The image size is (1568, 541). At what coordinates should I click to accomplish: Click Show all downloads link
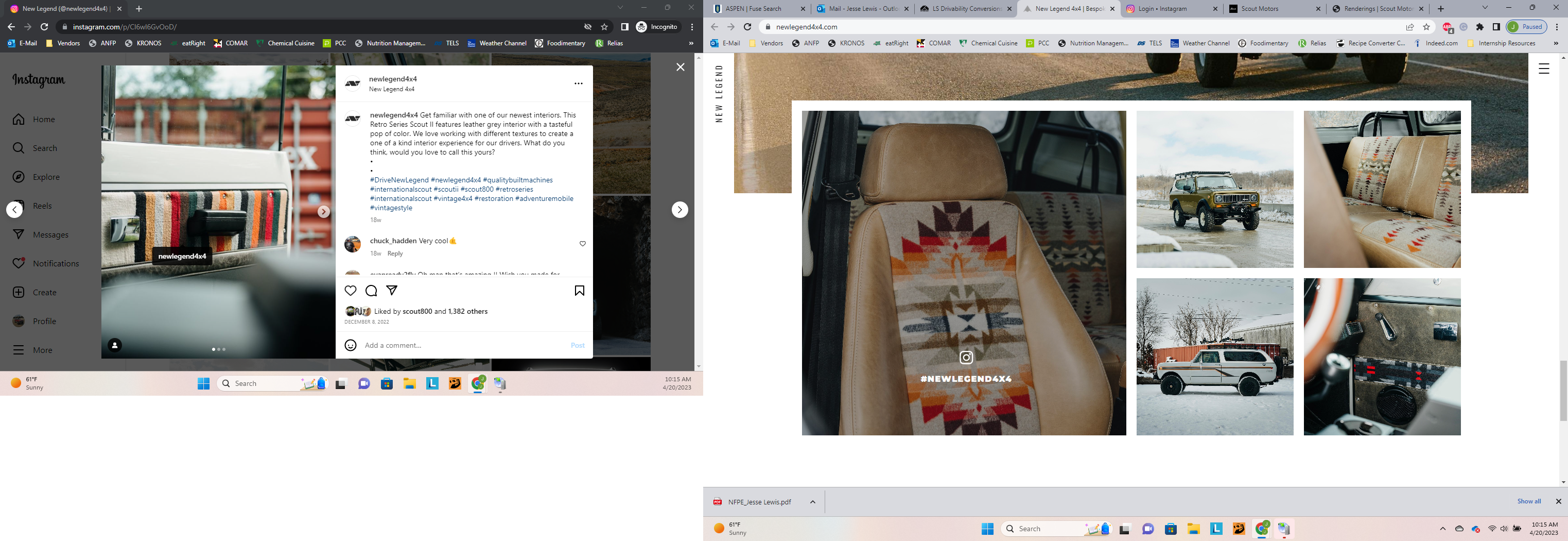tap(1528, 501)
